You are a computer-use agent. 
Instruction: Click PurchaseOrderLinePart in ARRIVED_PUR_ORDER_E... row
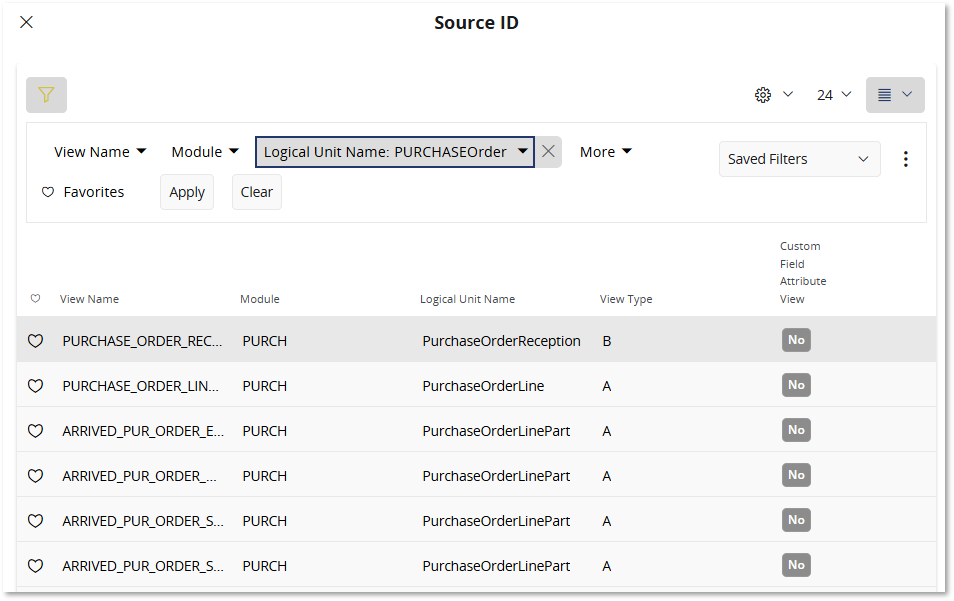[496, 431]
